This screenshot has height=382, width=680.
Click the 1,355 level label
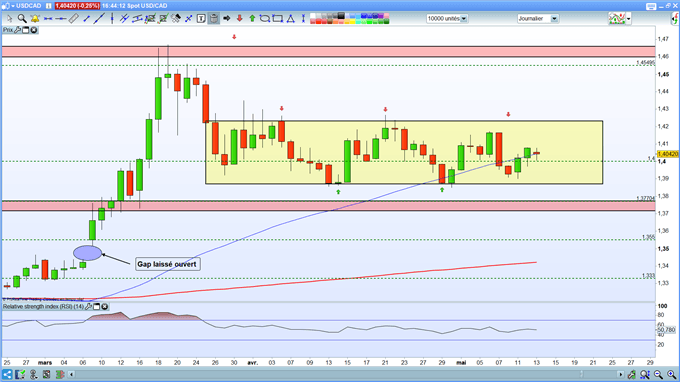click(648, 237)
